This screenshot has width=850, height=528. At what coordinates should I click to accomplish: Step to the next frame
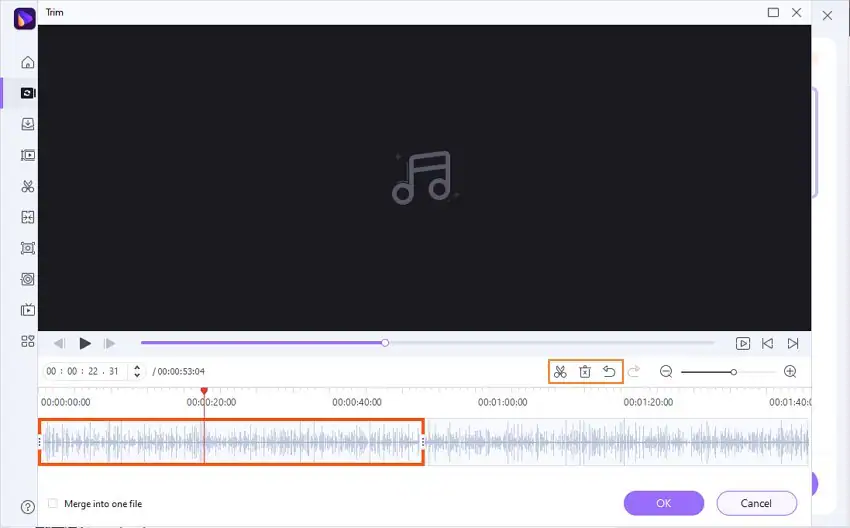(x=110, y=344)
